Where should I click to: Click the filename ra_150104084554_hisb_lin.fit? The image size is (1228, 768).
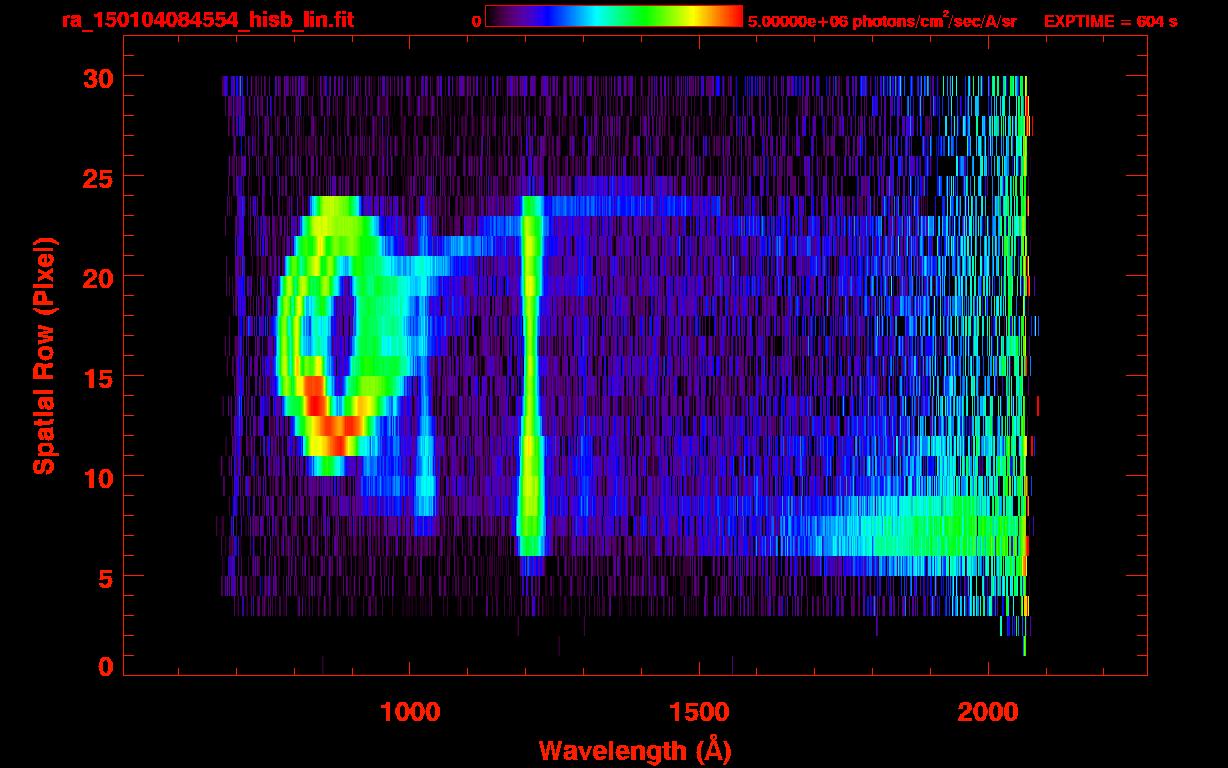pyautogui.click(x=206, y=20)
